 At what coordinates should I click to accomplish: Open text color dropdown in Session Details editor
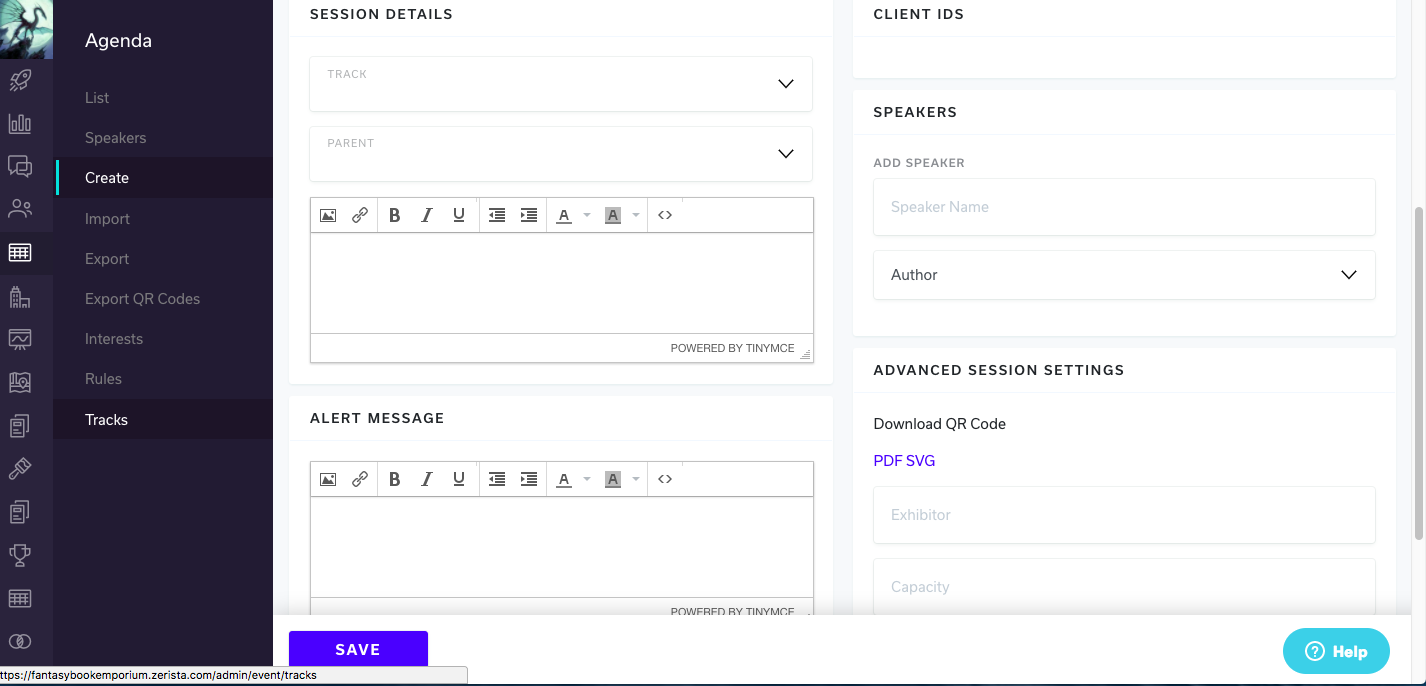pyautogui.click(x=587, y=215)
